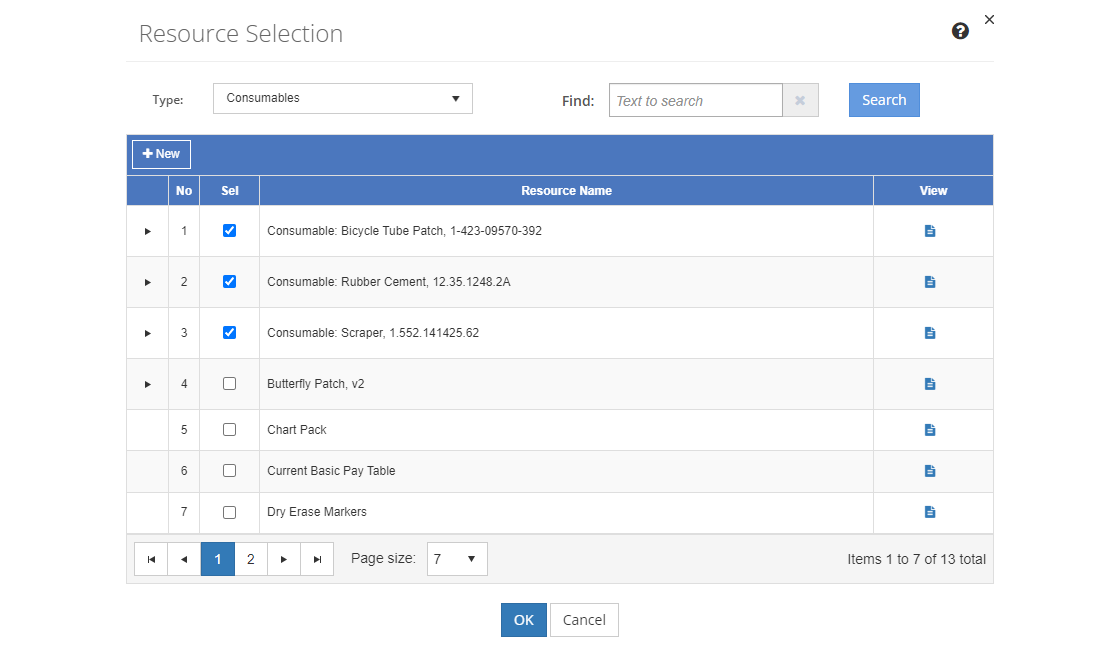Clear the Find search text

pos(801,100)
